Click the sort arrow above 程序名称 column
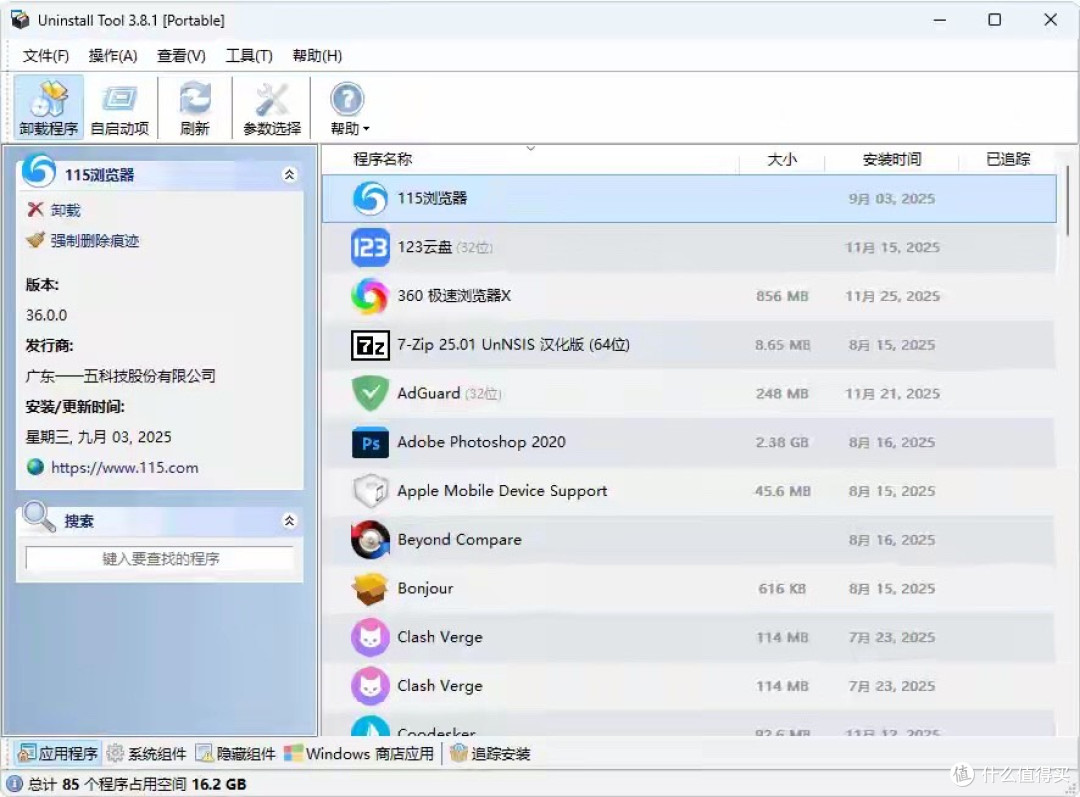1080x797 pixels. point(530,148)
